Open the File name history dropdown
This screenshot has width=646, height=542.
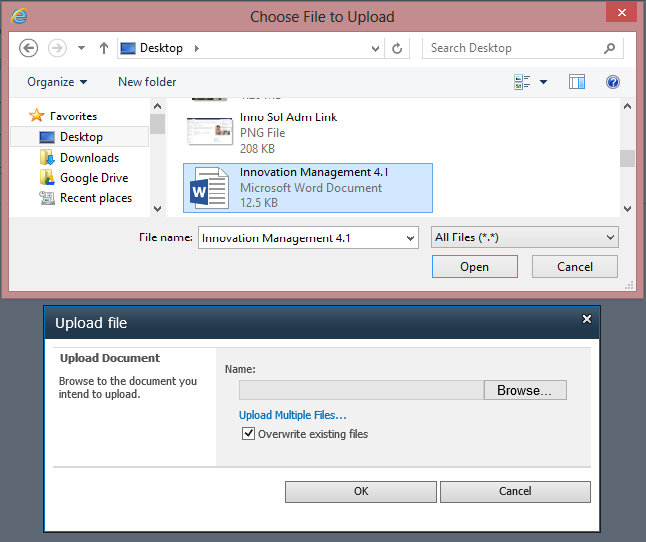(409, 237)
